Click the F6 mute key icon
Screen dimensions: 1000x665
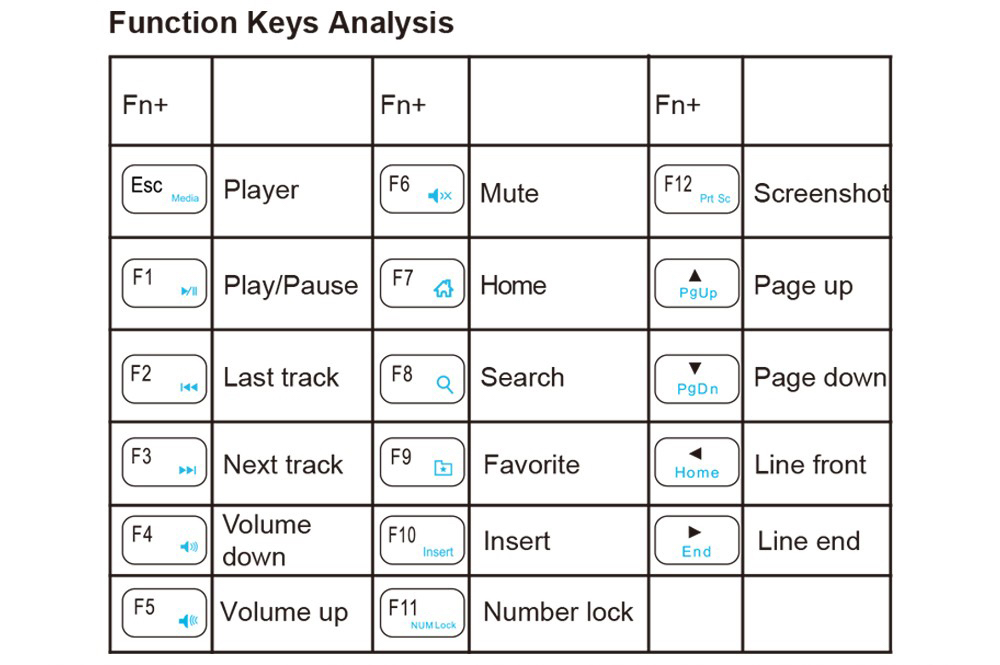(422, 189)
